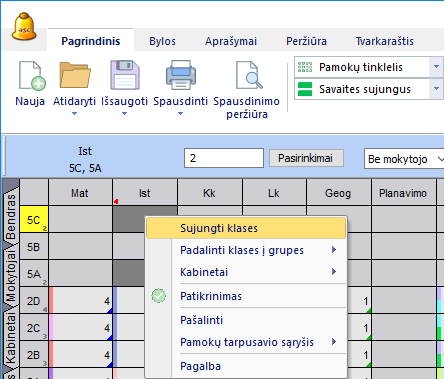Open Spausdinimo peržiūra print preview icon
This screenshot has width=445, height=379.
pyautogui.click(x=248, y=75)
